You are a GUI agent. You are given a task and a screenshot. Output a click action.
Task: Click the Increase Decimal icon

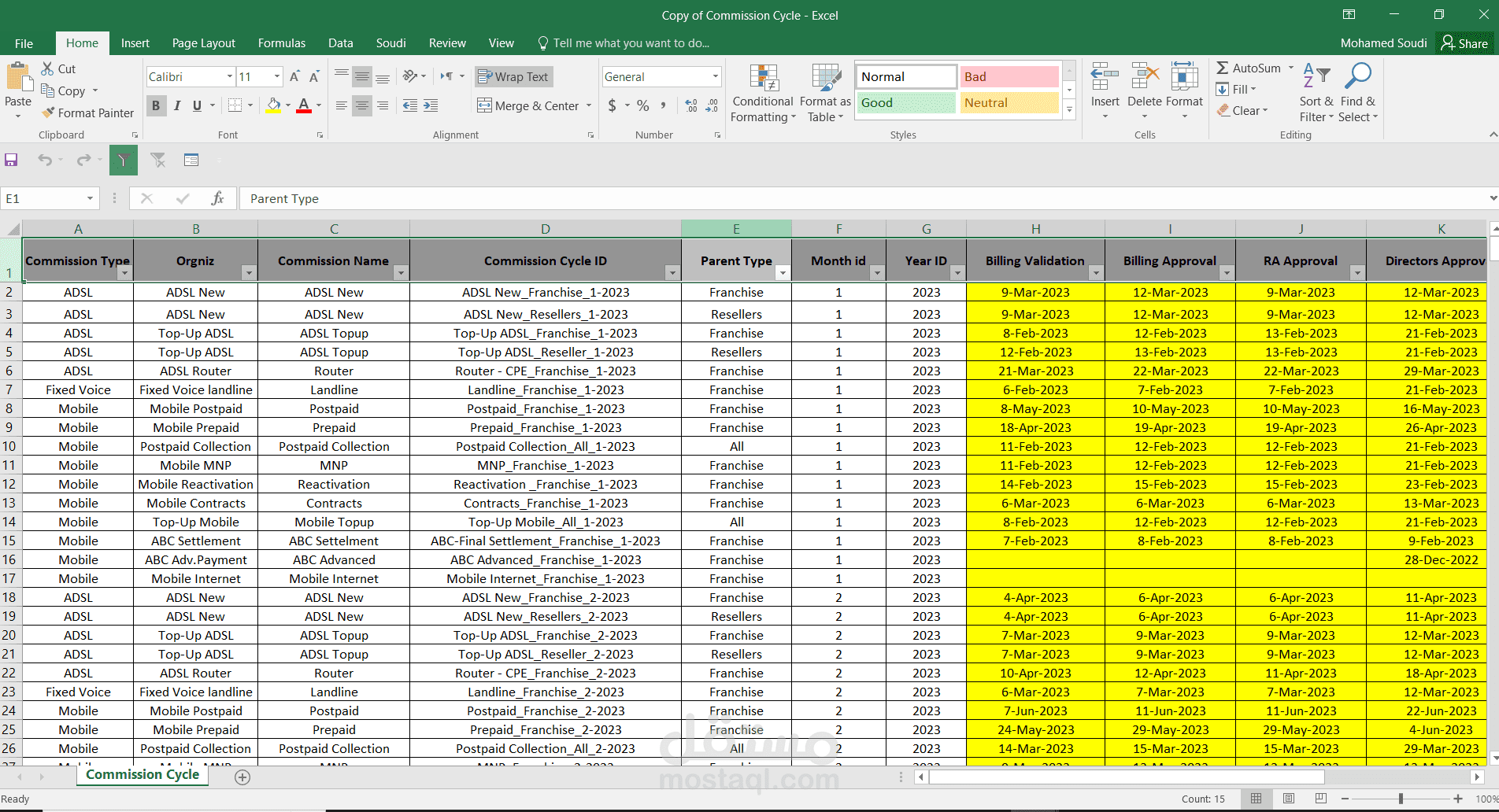pos(691,105)
